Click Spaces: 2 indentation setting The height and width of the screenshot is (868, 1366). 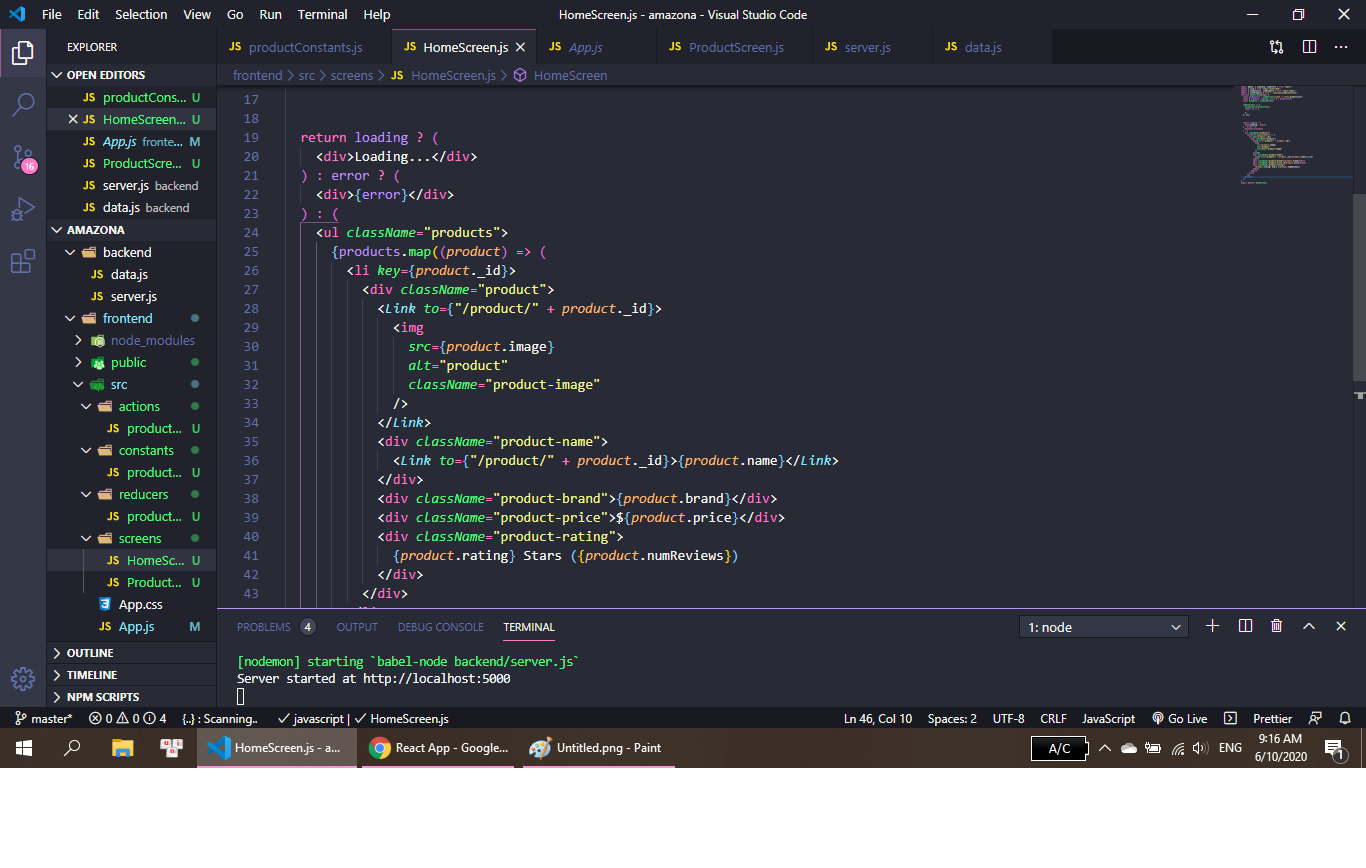click(x=952, y=718)
